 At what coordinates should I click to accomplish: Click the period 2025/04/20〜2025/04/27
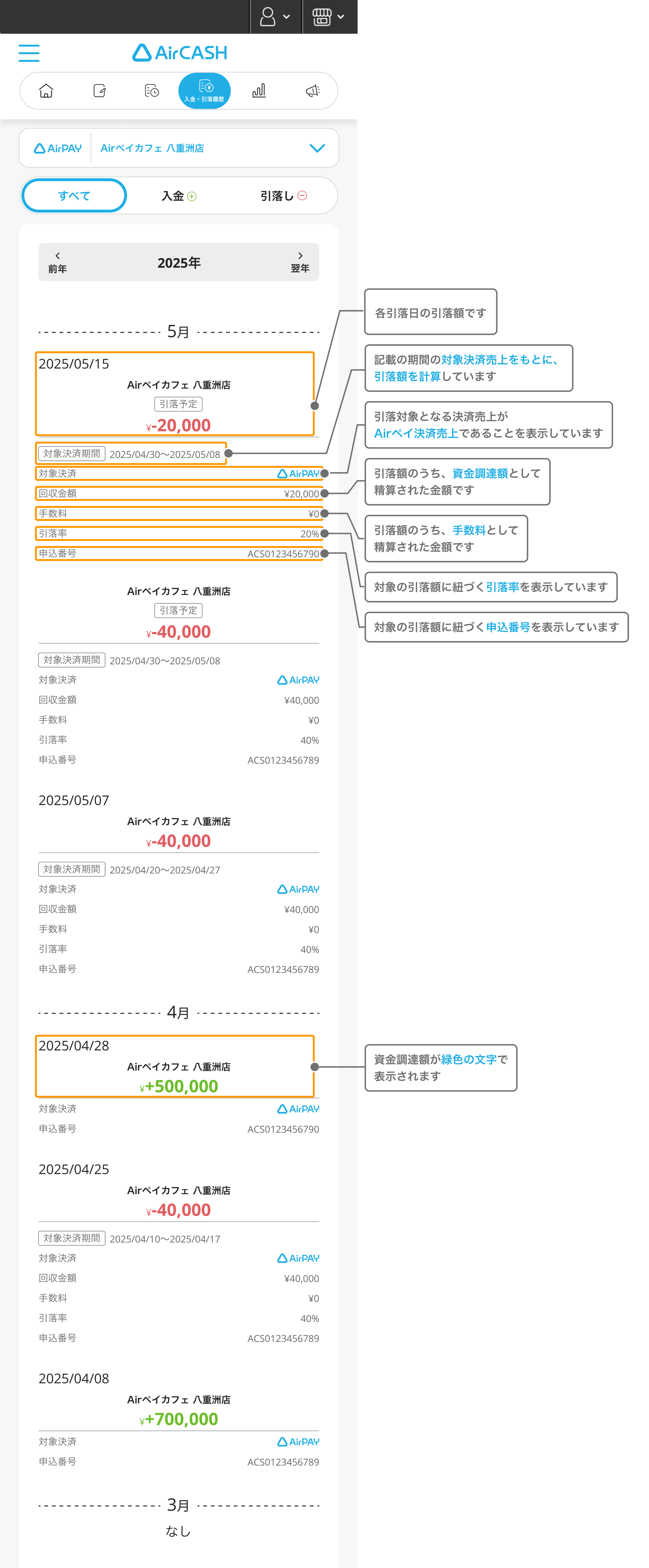[x=165, y=870]
